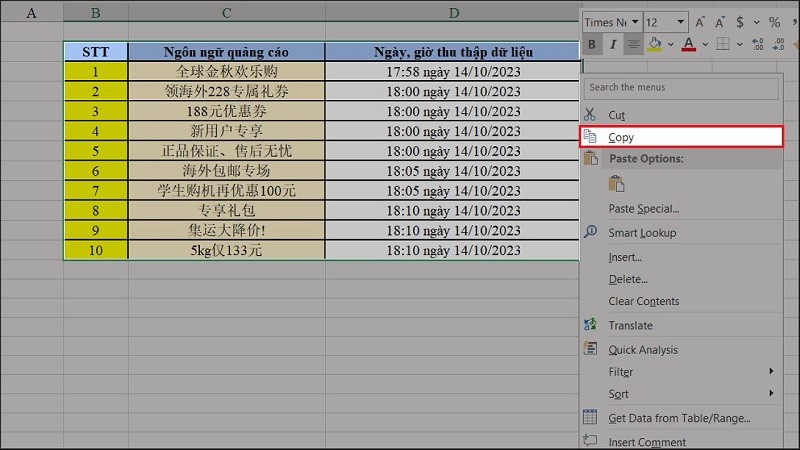Click the STT header cell
The width and height of the screenshot is (800, 450).
[95, 52]
